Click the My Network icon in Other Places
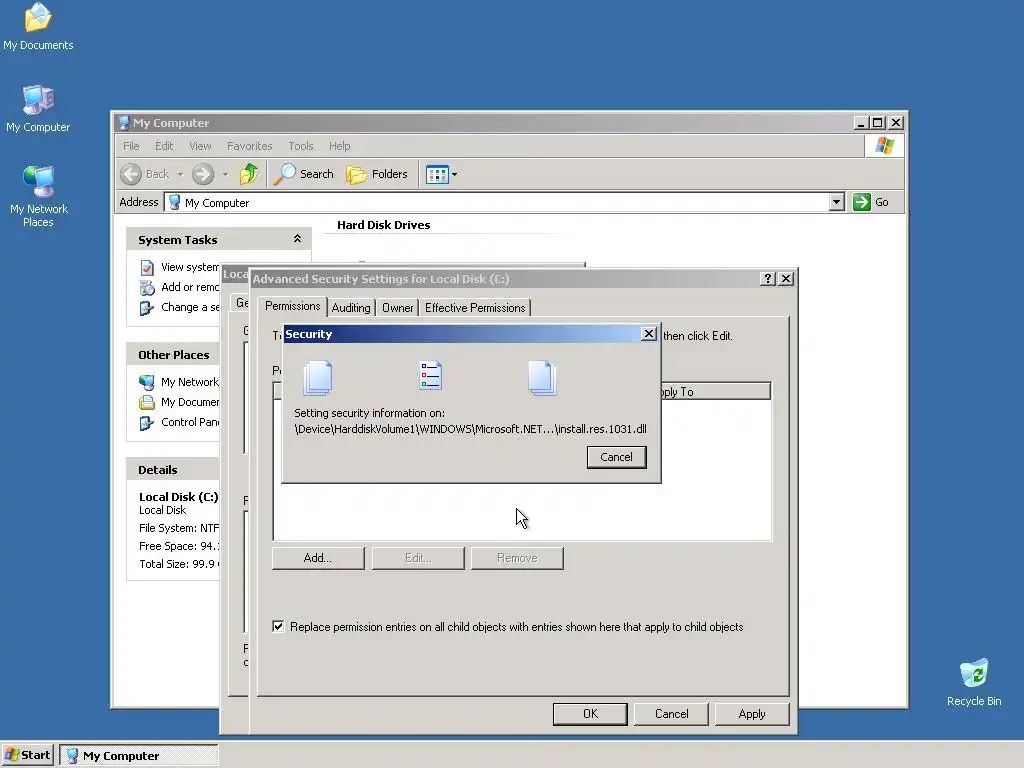 (x=147, y=382)
